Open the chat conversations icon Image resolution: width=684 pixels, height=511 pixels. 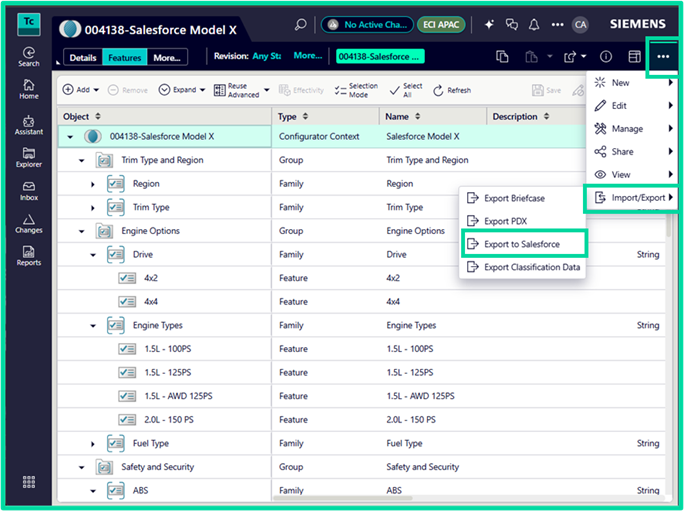(512, 24)
